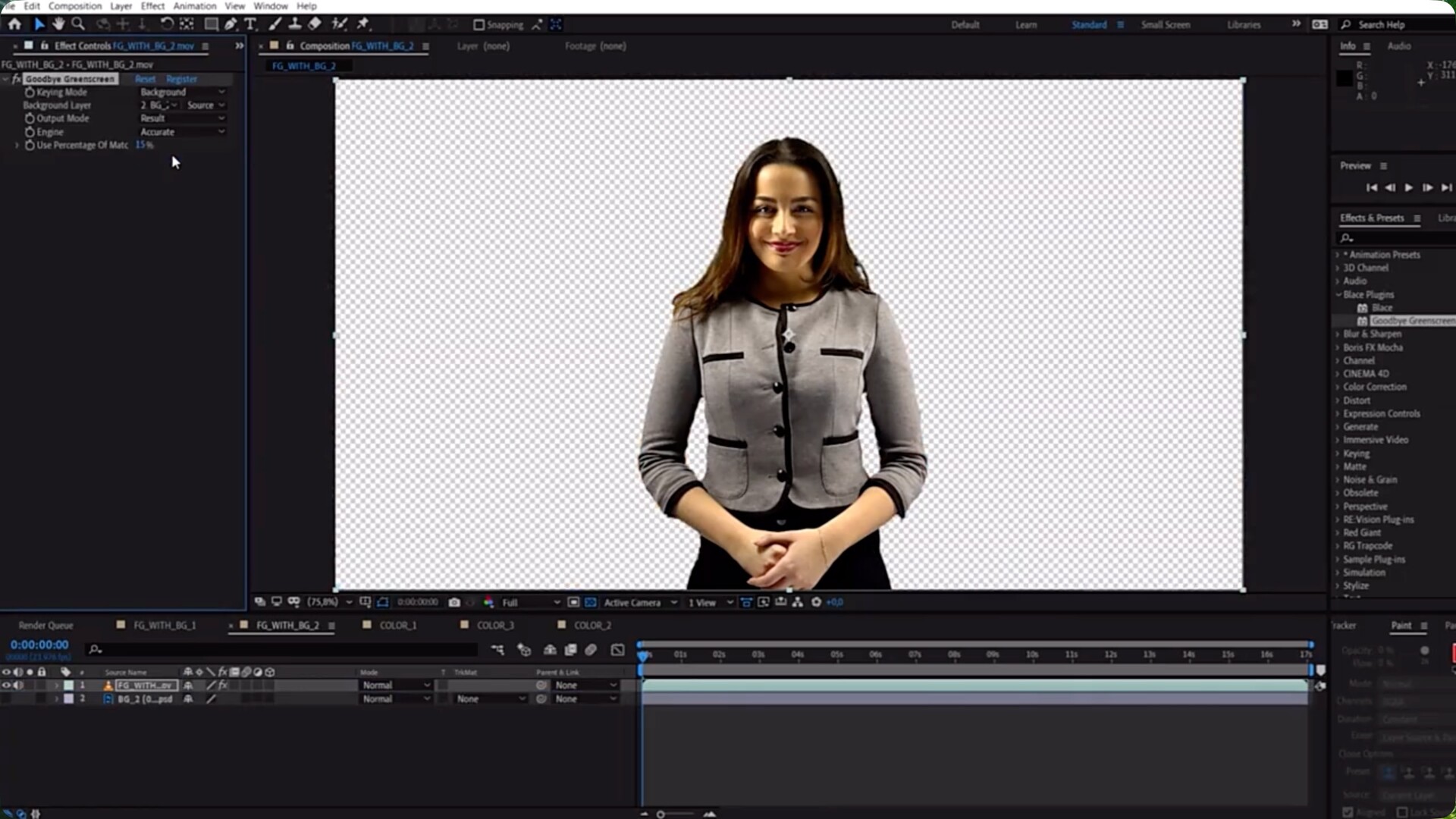Expand the Keying effects category
This screenshot has height=819, width=1456.
(x=1338, y=453)
